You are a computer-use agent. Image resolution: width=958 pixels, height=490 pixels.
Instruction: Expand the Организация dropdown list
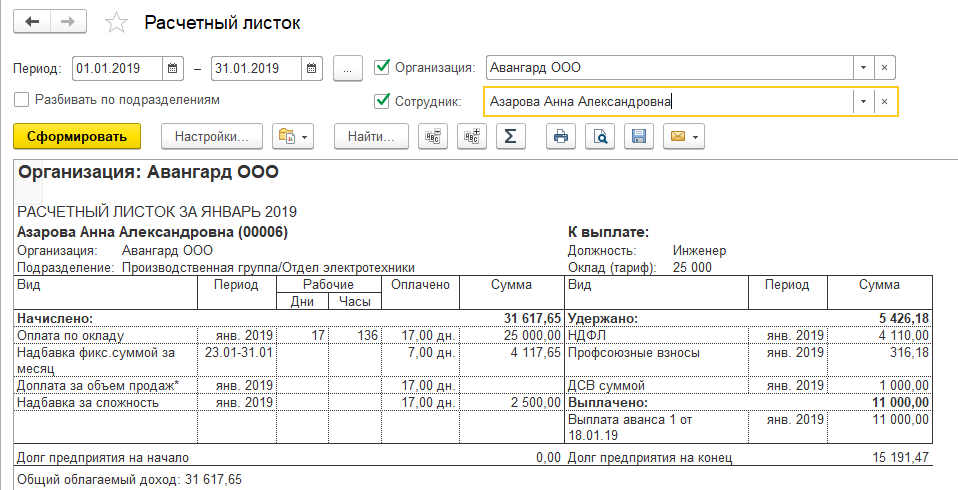point(861,68)
